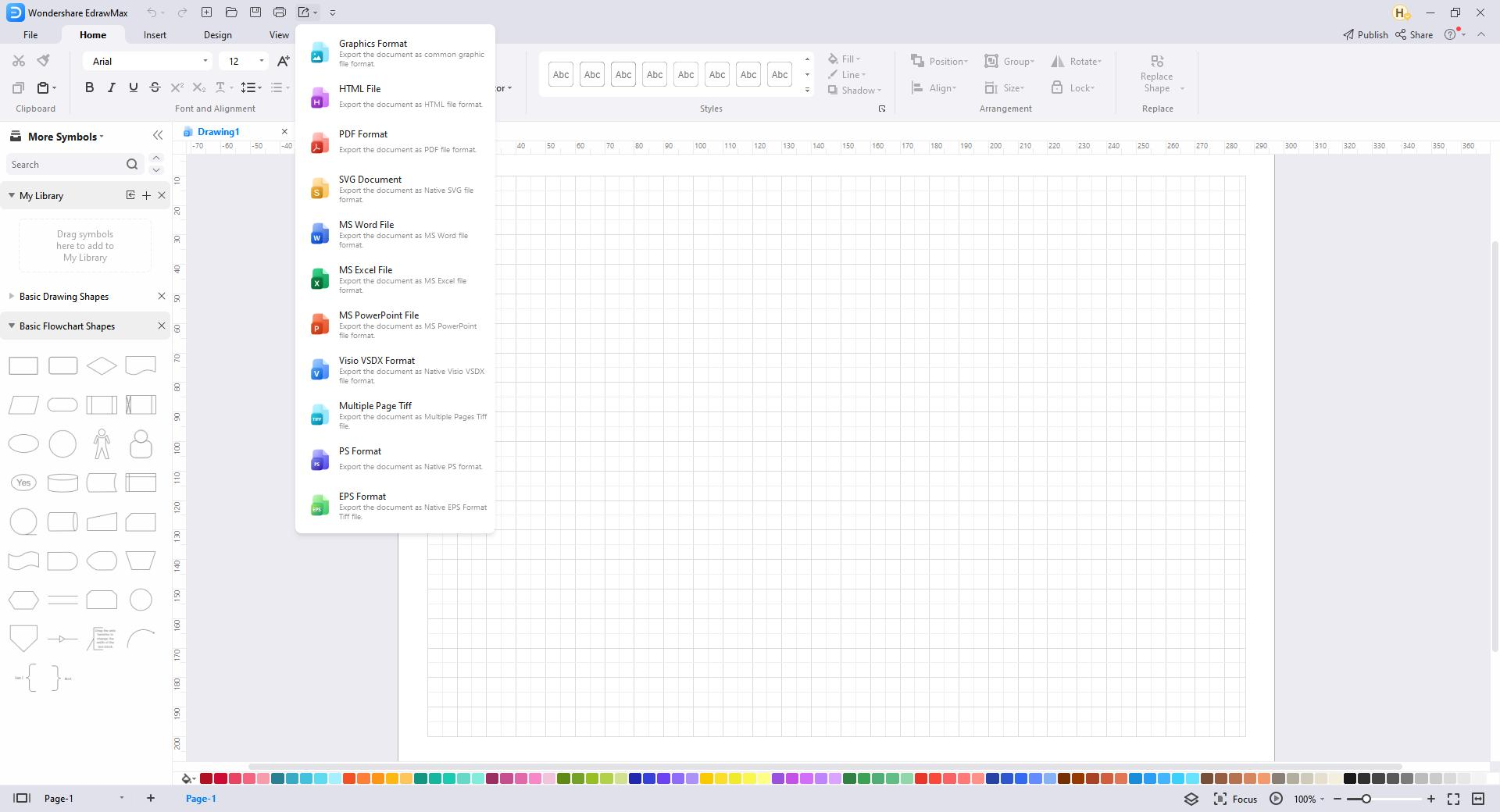Select the diamond decision shape

point(102,365)
